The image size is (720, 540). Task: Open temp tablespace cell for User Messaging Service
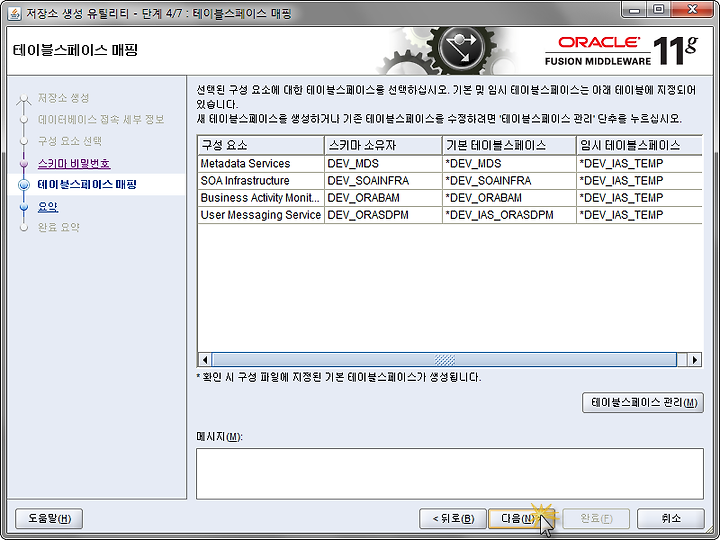click(x=639, y=215)
